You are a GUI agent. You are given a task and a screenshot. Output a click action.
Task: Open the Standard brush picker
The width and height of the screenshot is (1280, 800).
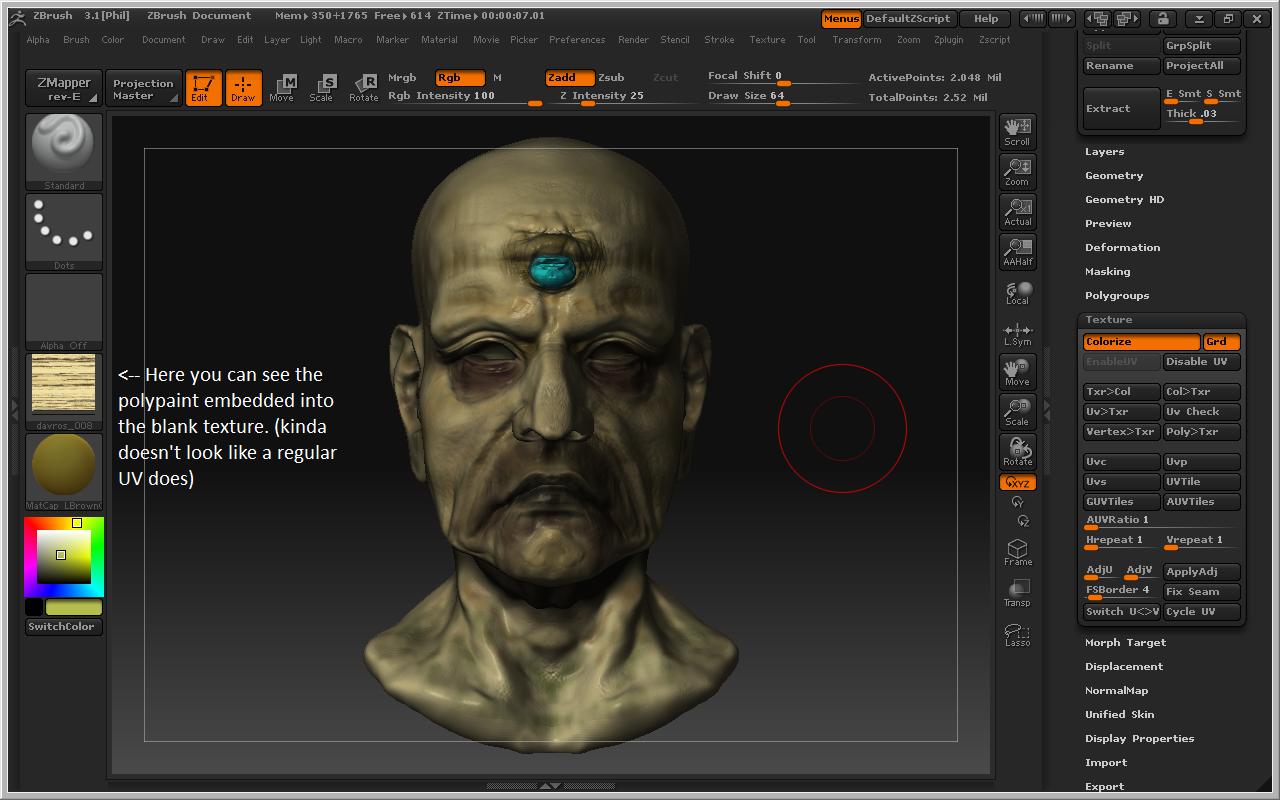click(x=64, y=152)
